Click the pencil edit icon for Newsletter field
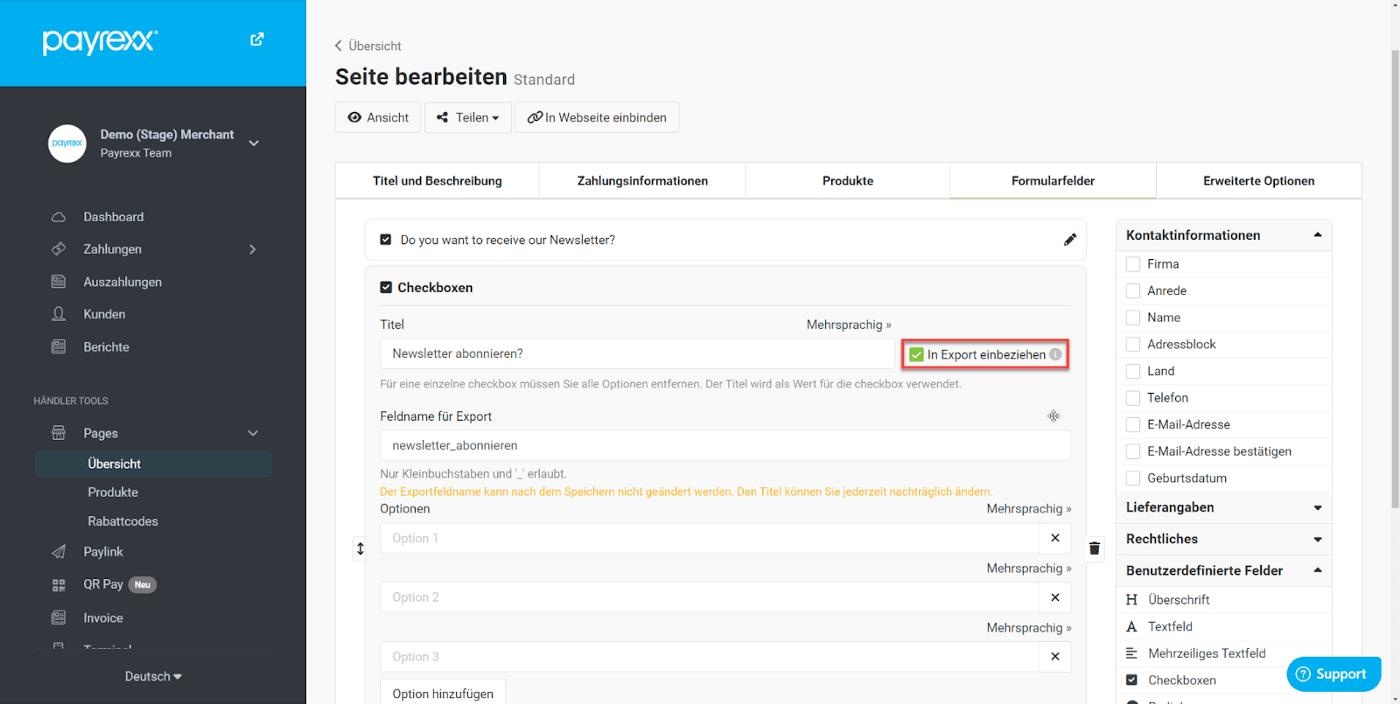The height and width of the screenshot is (704, 1400). pos(1070,240)
